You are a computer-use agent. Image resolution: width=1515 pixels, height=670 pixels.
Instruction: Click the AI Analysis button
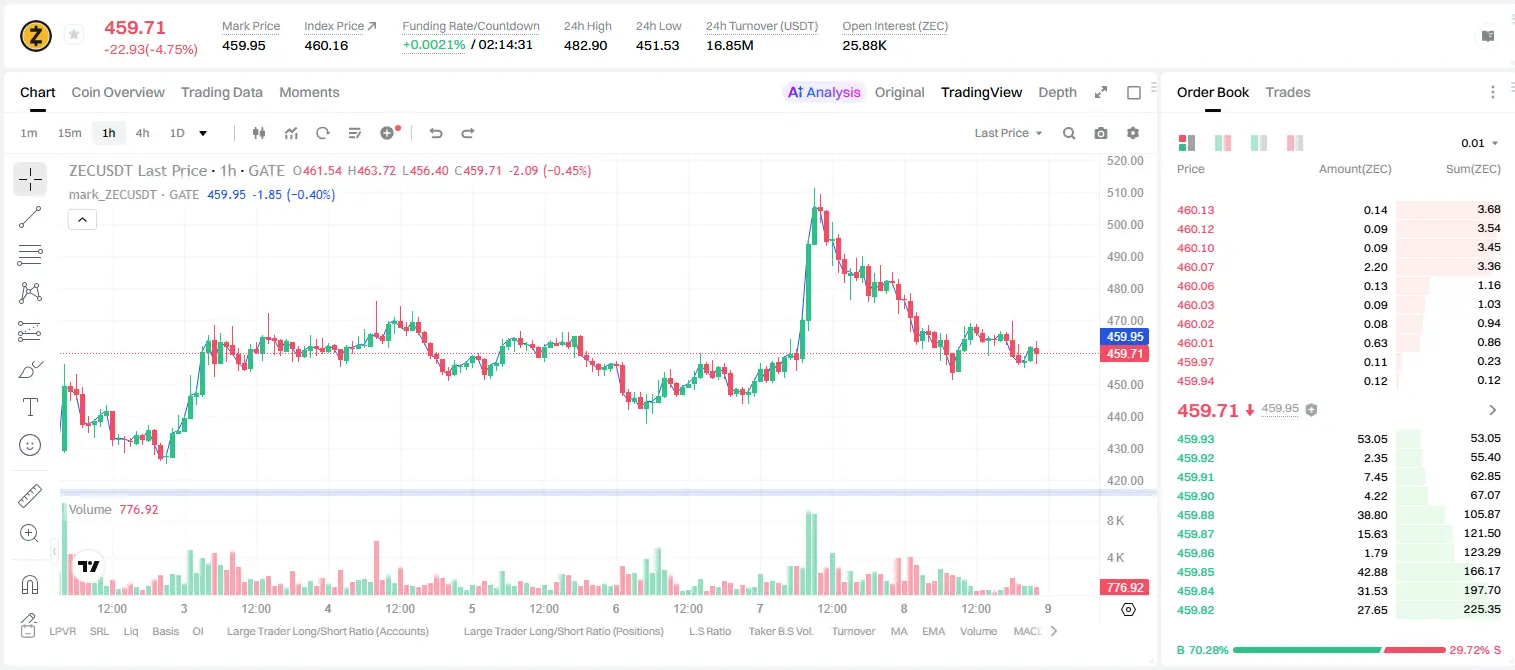[823, 92]
